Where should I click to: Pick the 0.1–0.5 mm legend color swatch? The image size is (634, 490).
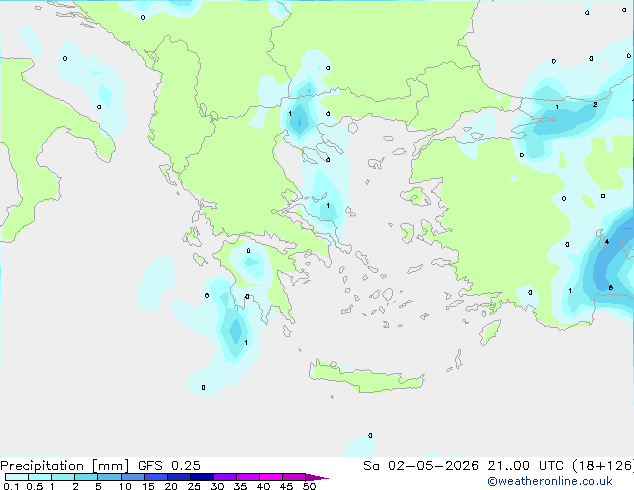coord(17,477)
